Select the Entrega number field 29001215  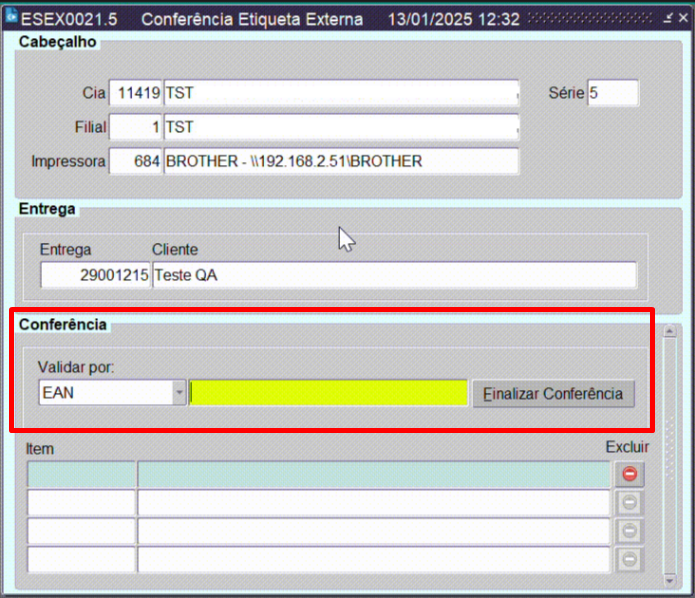95,276
